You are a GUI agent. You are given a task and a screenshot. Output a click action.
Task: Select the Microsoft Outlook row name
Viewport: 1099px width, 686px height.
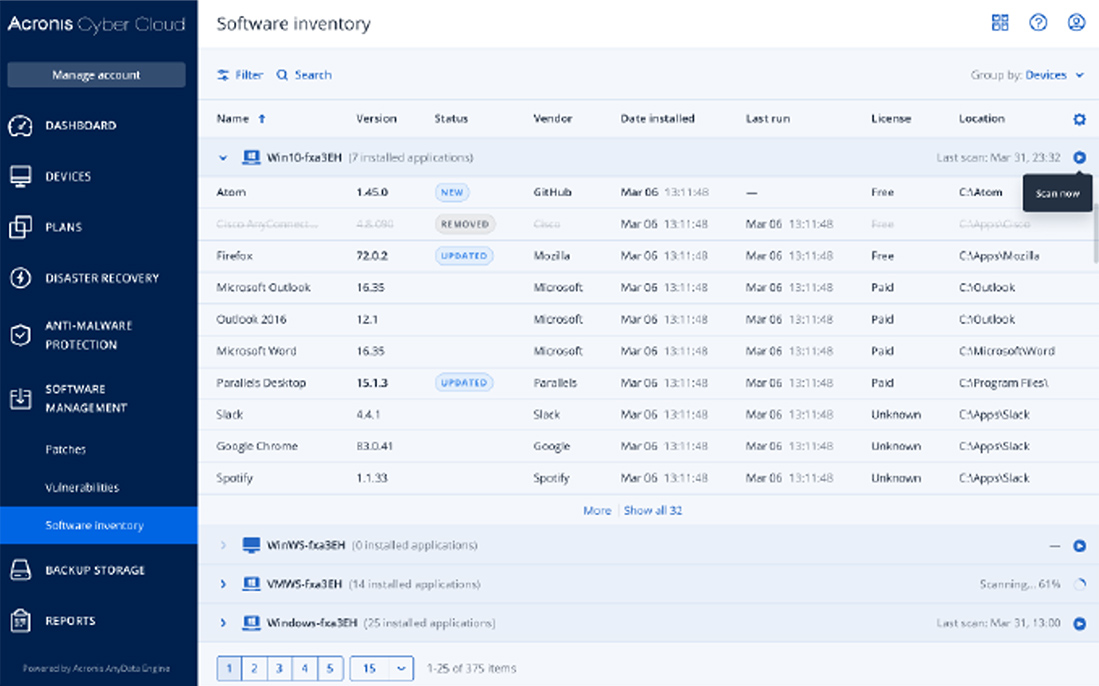click(264, 288)
